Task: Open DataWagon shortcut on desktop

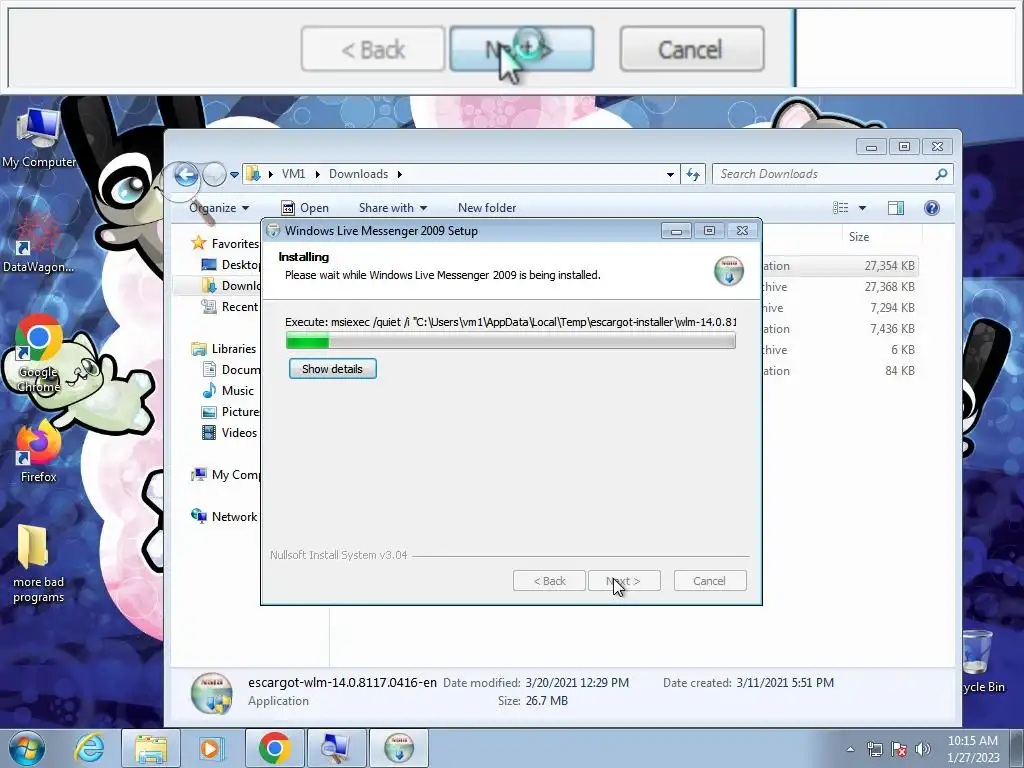Action: pyautogui.click(x=38, y=243)
